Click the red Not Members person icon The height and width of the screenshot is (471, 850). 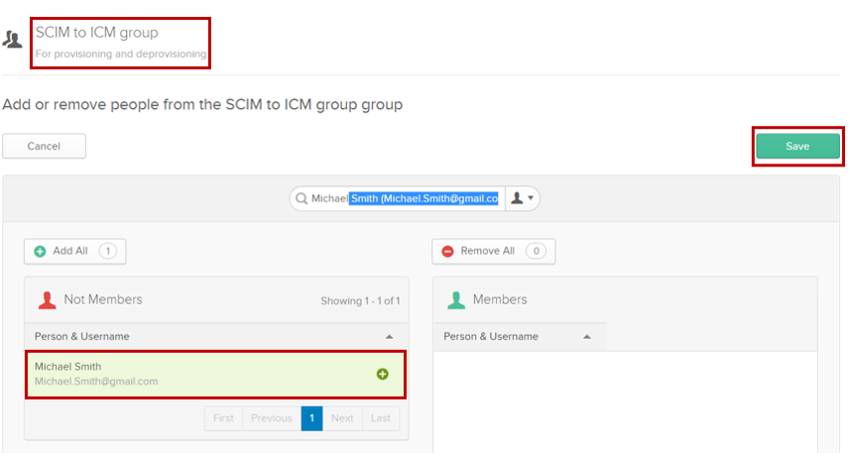pos(45,300)
